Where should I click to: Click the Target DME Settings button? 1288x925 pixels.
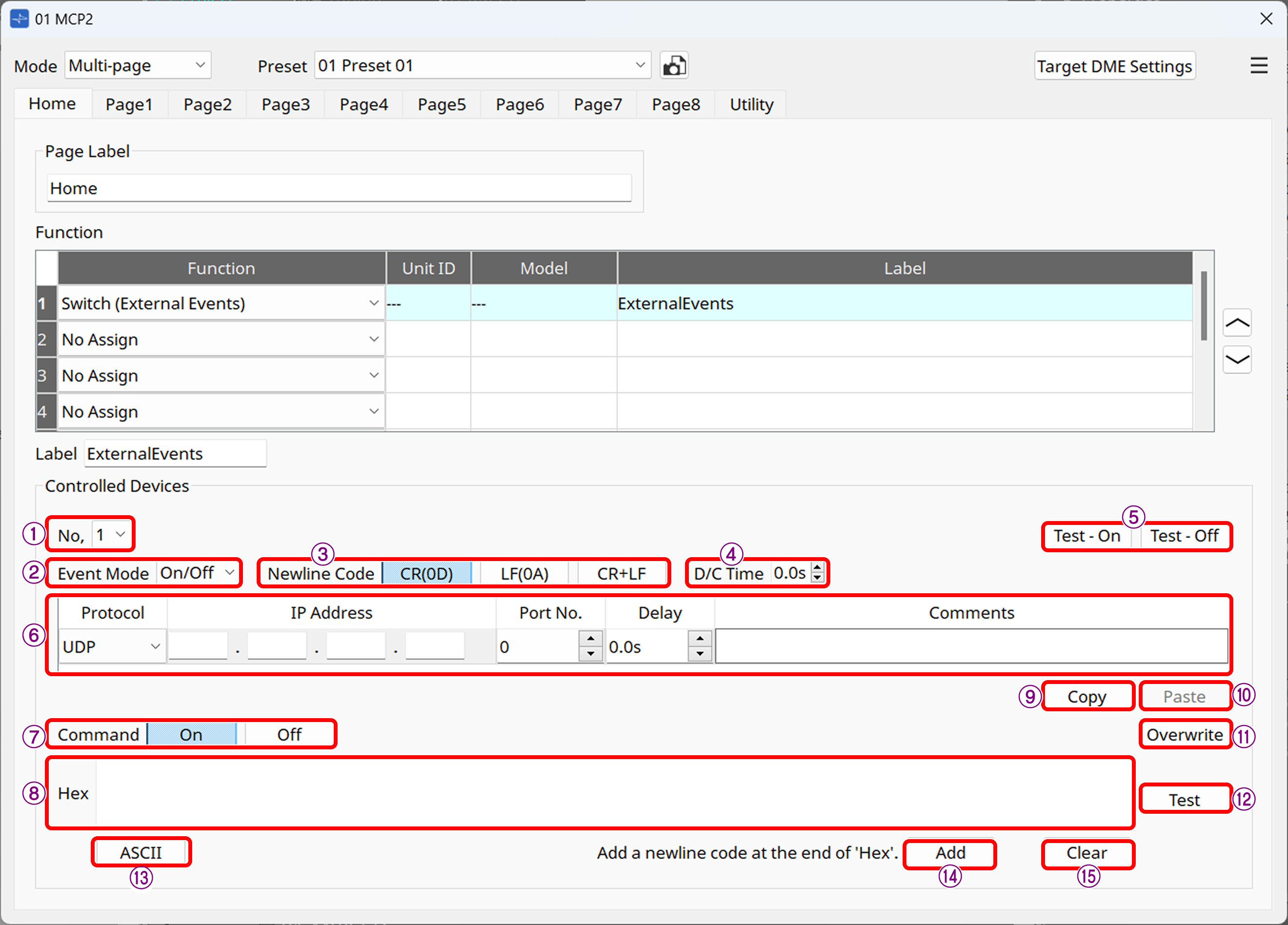pos(1114,65)
